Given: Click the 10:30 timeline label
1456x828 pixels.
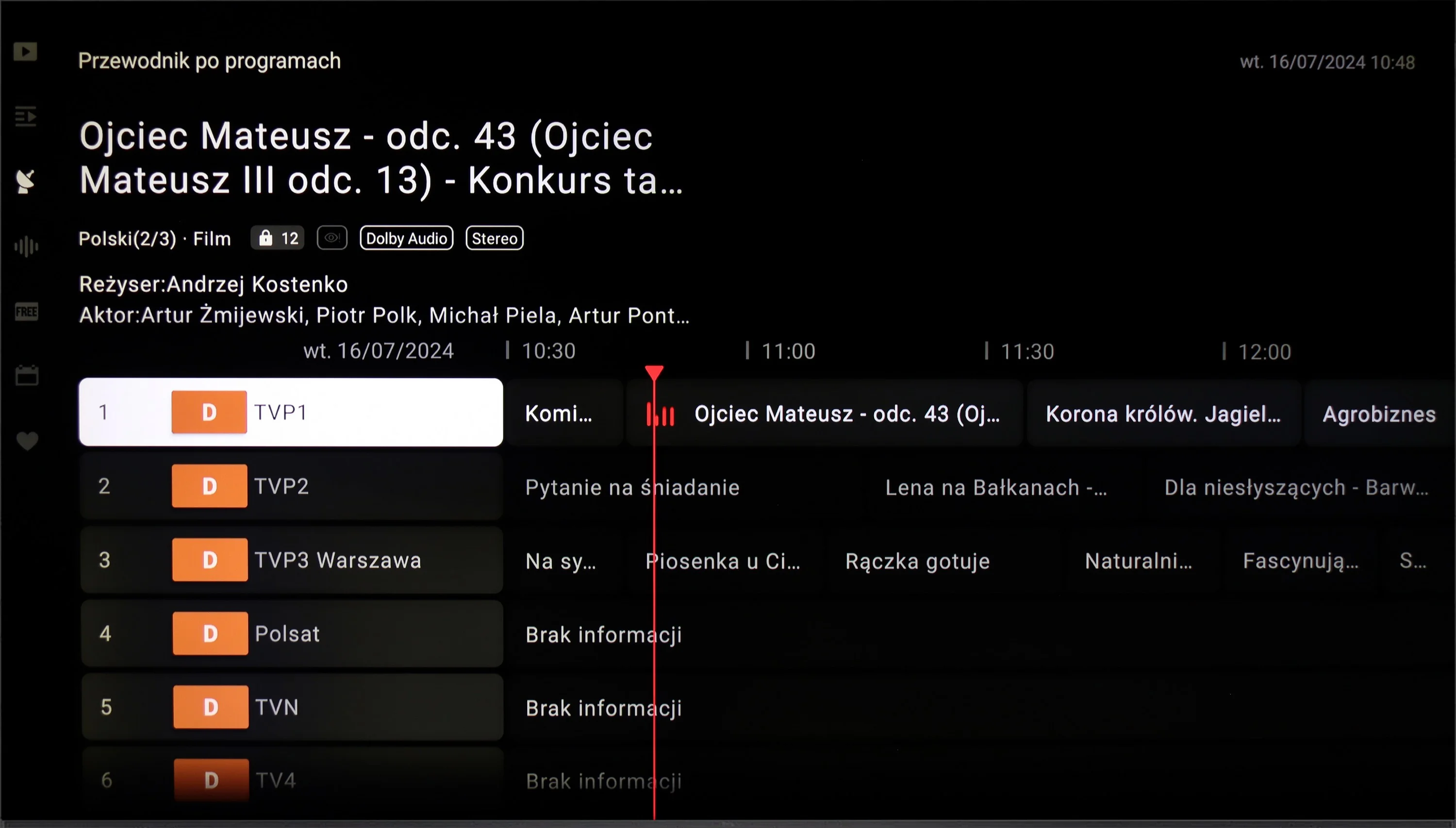Looking at the screenshot, I should coord(548,351).
